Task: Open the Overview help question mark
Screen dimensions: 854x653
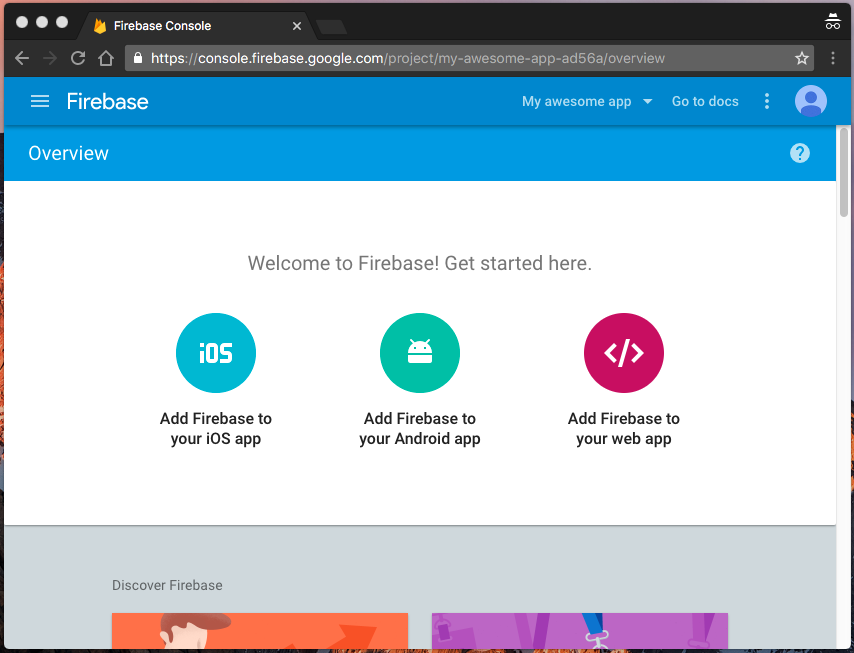Action: pos(800,153)
